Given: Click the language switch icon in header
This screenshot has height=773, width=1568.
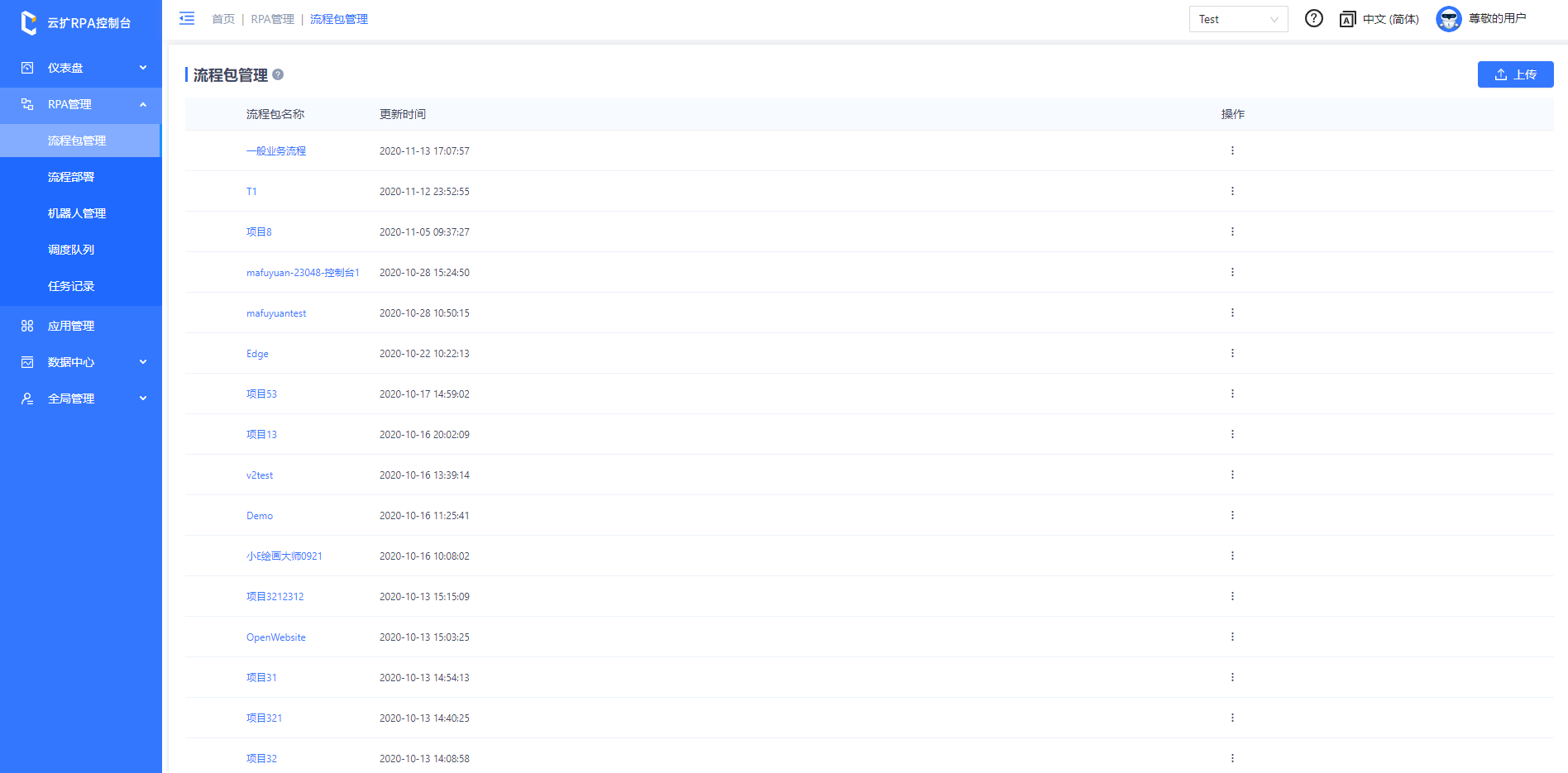Looking at the screenshot, I should click(x=1347, y=19).
